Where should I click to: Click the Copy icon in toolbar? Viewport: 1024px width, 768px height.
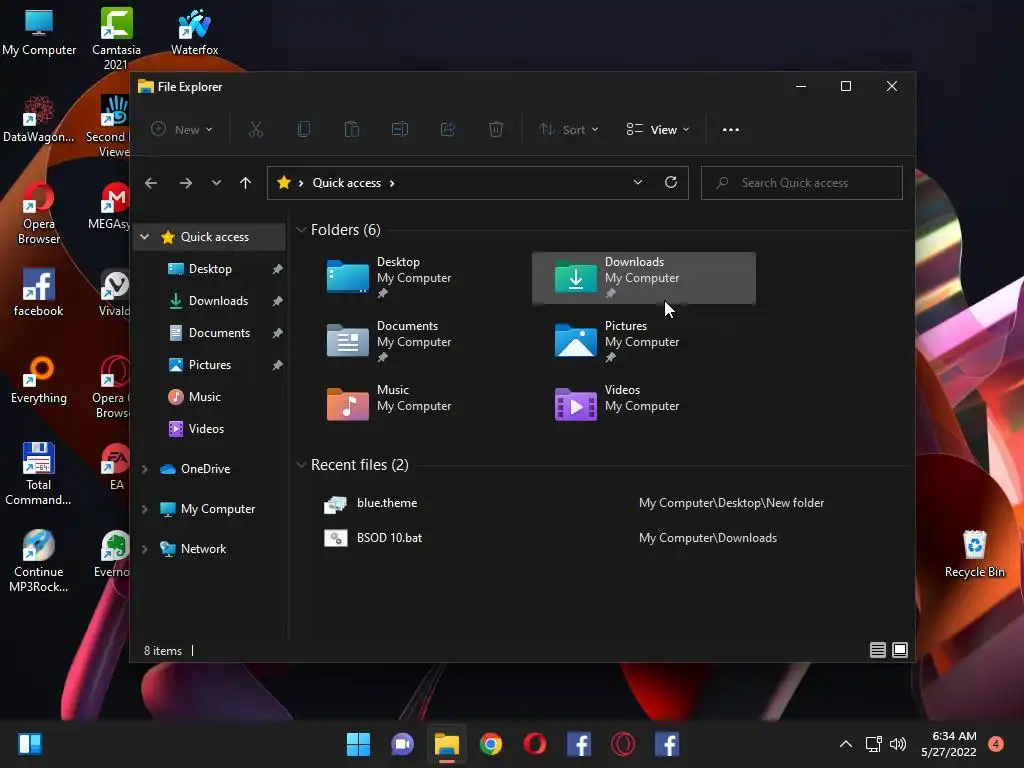[x=304, y=129]
